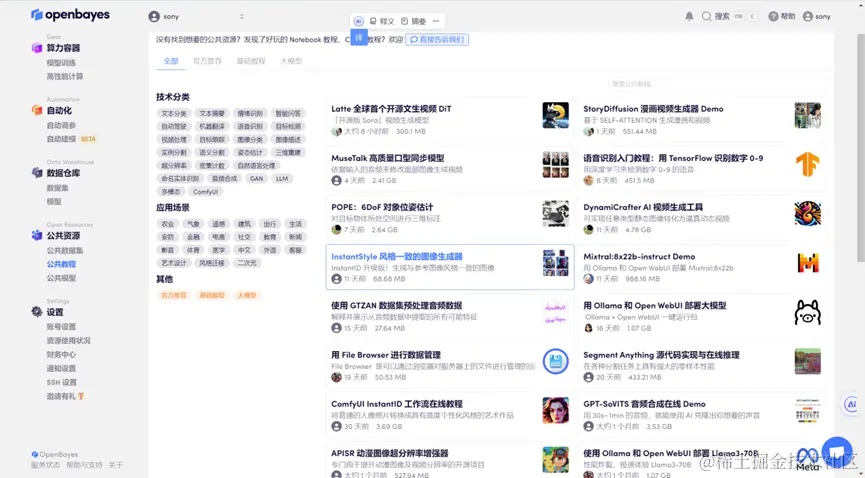Click the 摘要 button in floating toolbar

[413, 21]
